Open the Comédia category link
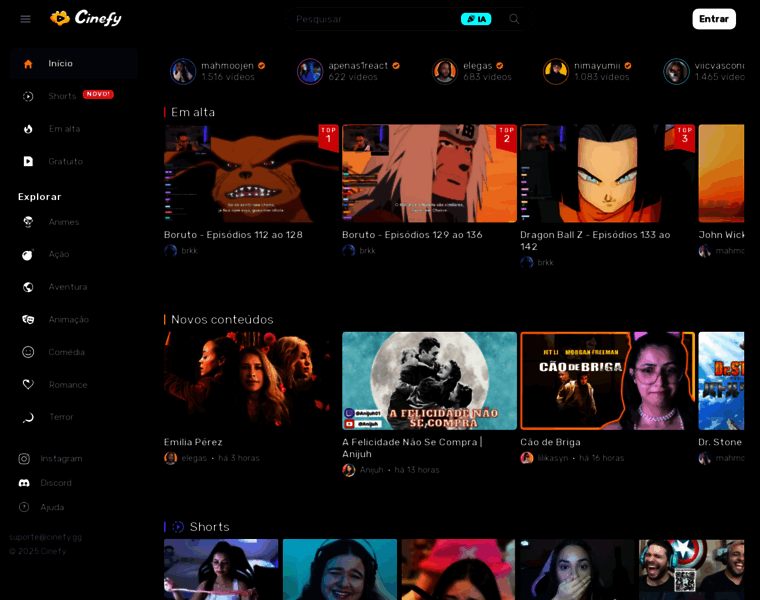The height and width of the screenshot is (600, 760). coord(66,352)
